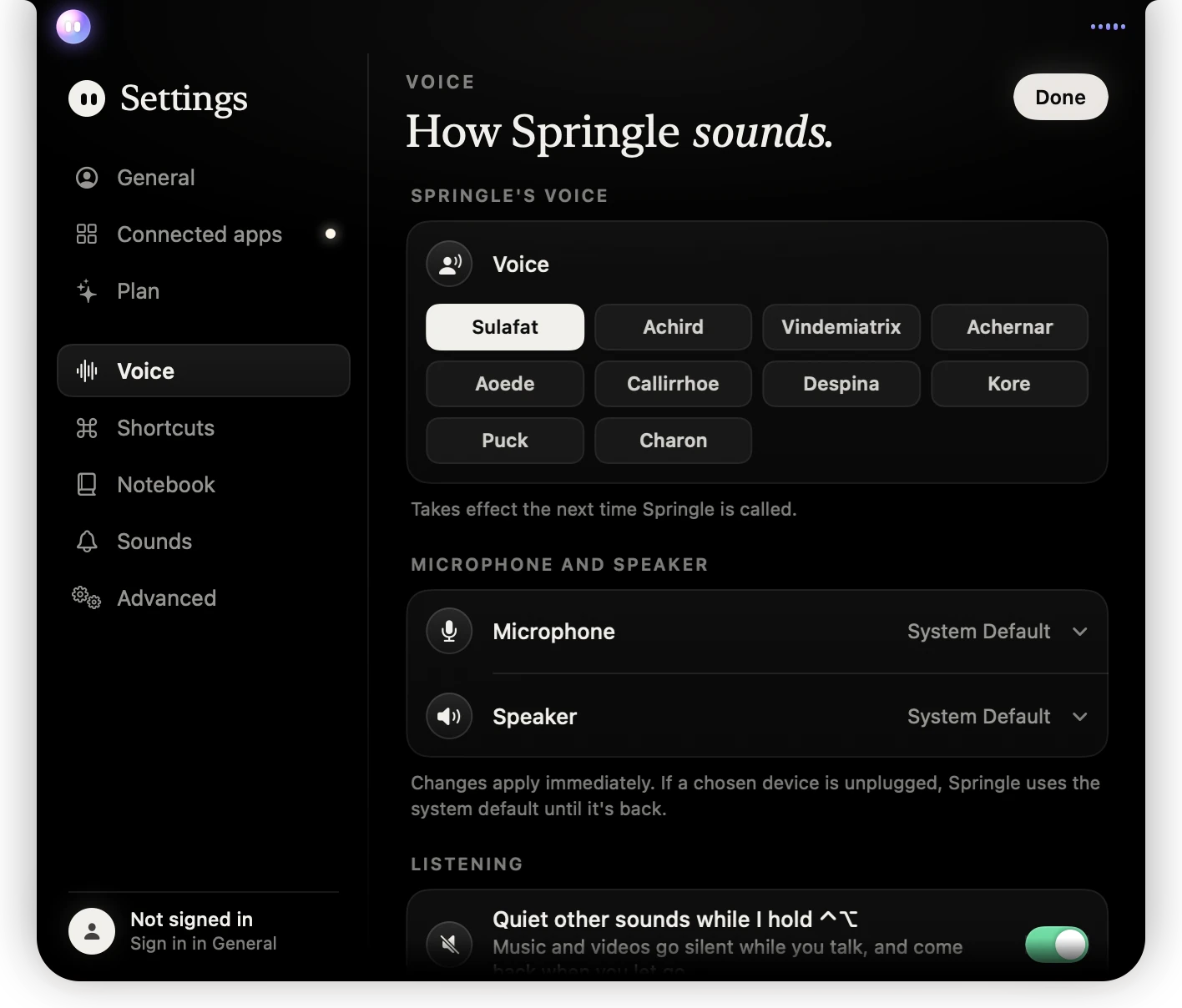The image size is (1182, 1008).
Task: Choose the Sulafat voice
Action: (x=505, y=327)
